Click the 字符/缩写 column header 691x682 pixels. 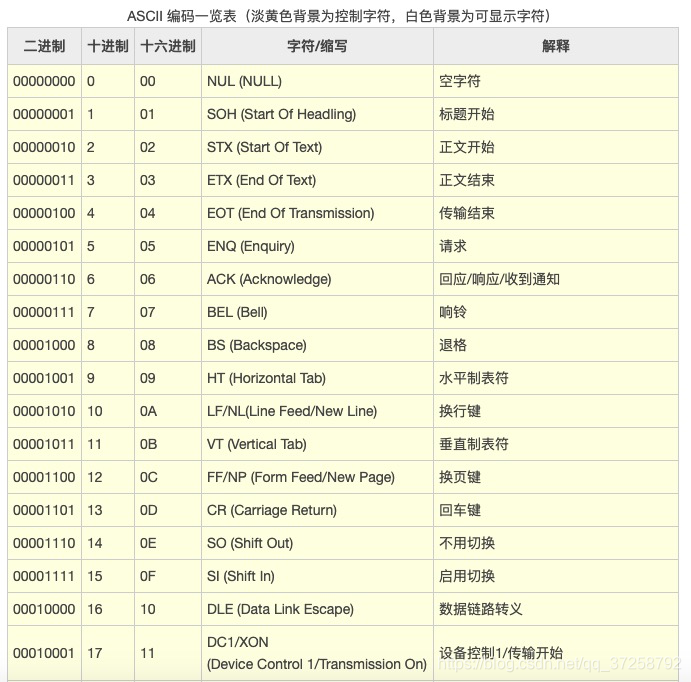click(x=317, y=46)
